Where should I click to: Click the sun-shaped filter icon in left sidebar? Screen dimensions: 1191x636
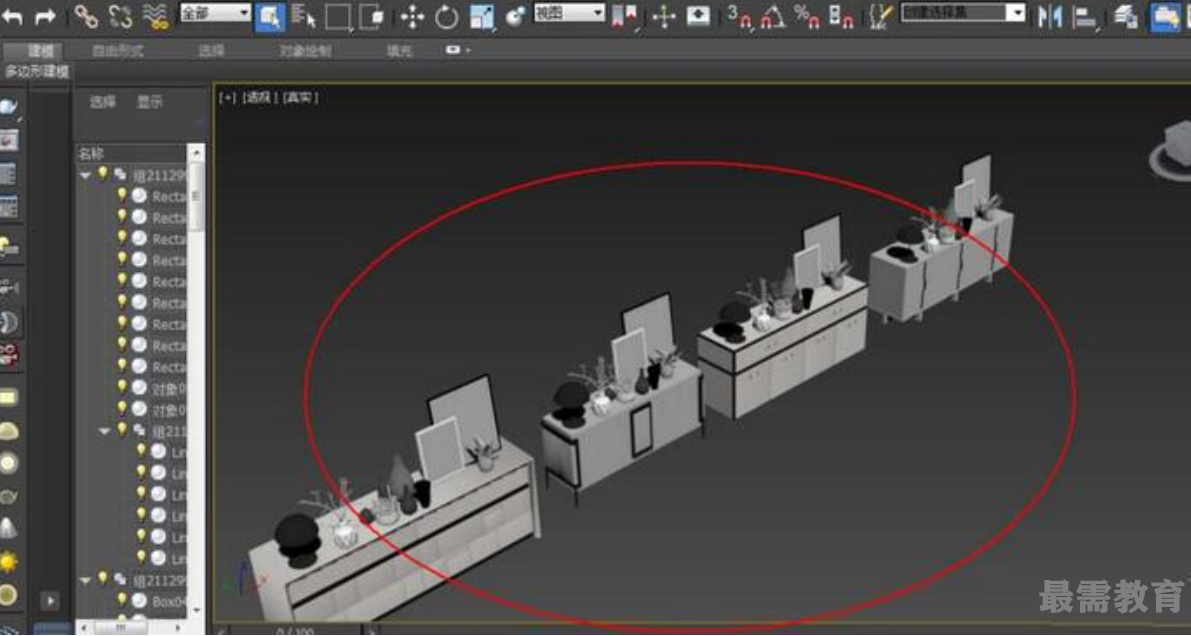(x=8, y=562)
